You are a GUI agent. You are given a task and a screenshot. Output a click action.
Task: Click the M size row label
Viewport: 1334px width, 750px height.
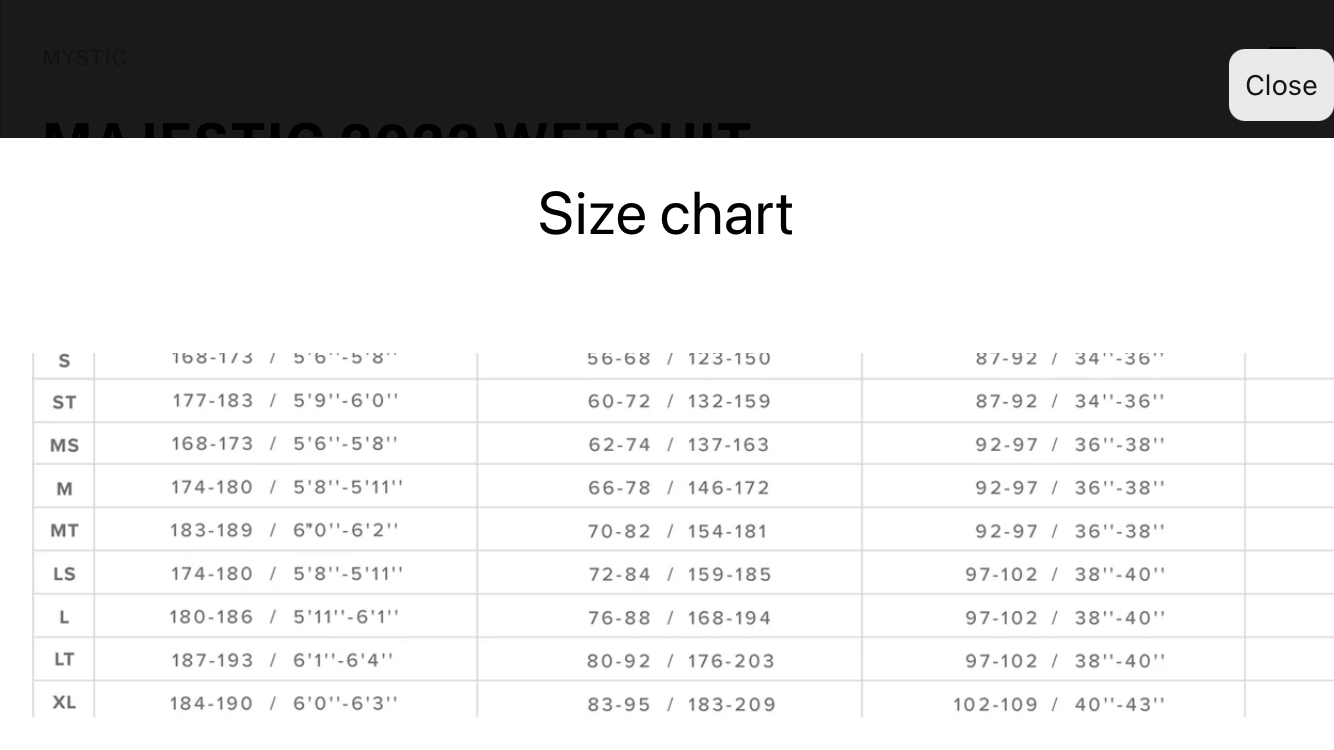64,489
